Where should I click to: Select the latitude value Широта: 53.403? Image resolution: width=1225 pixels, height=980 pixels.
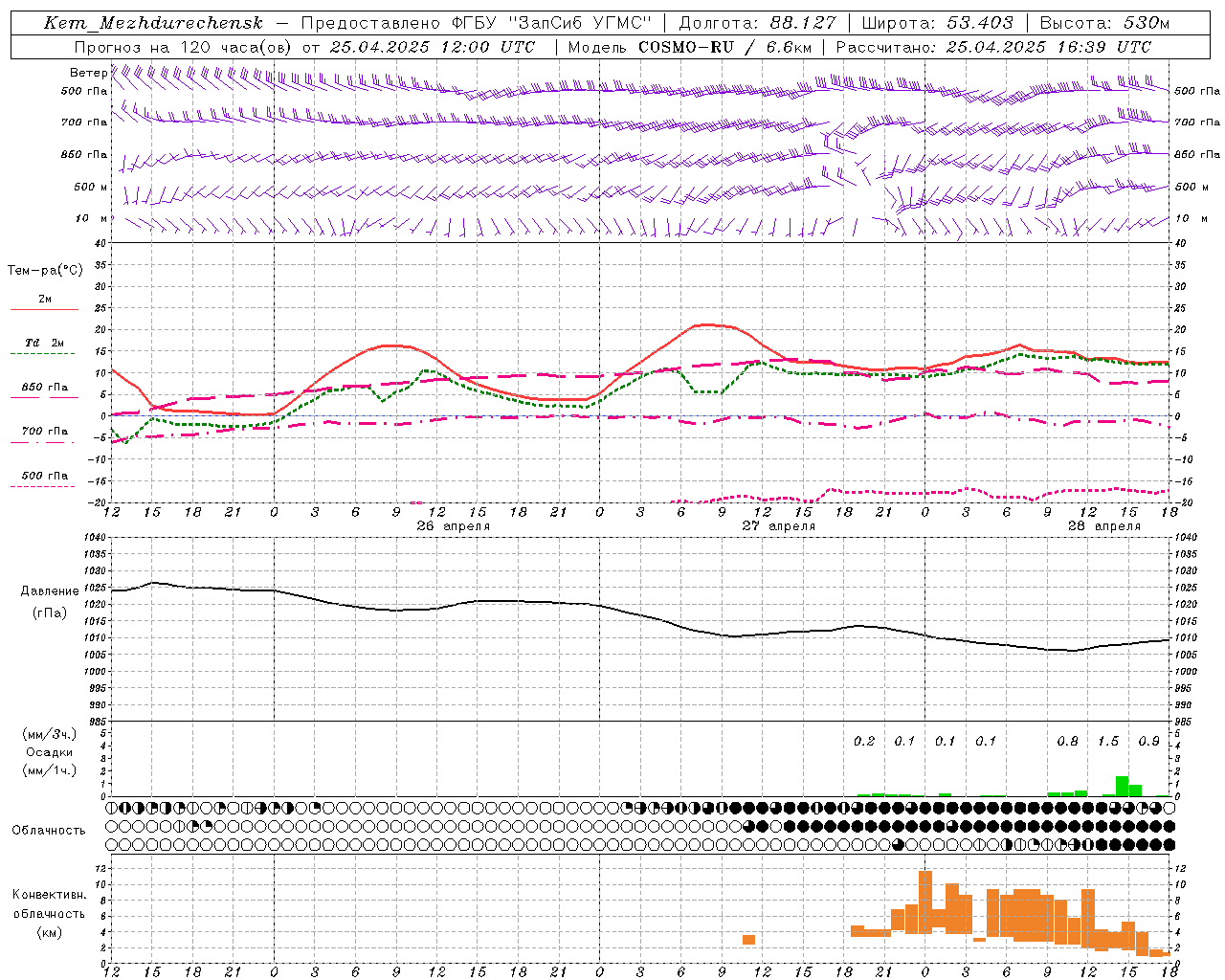click(937, 23)
